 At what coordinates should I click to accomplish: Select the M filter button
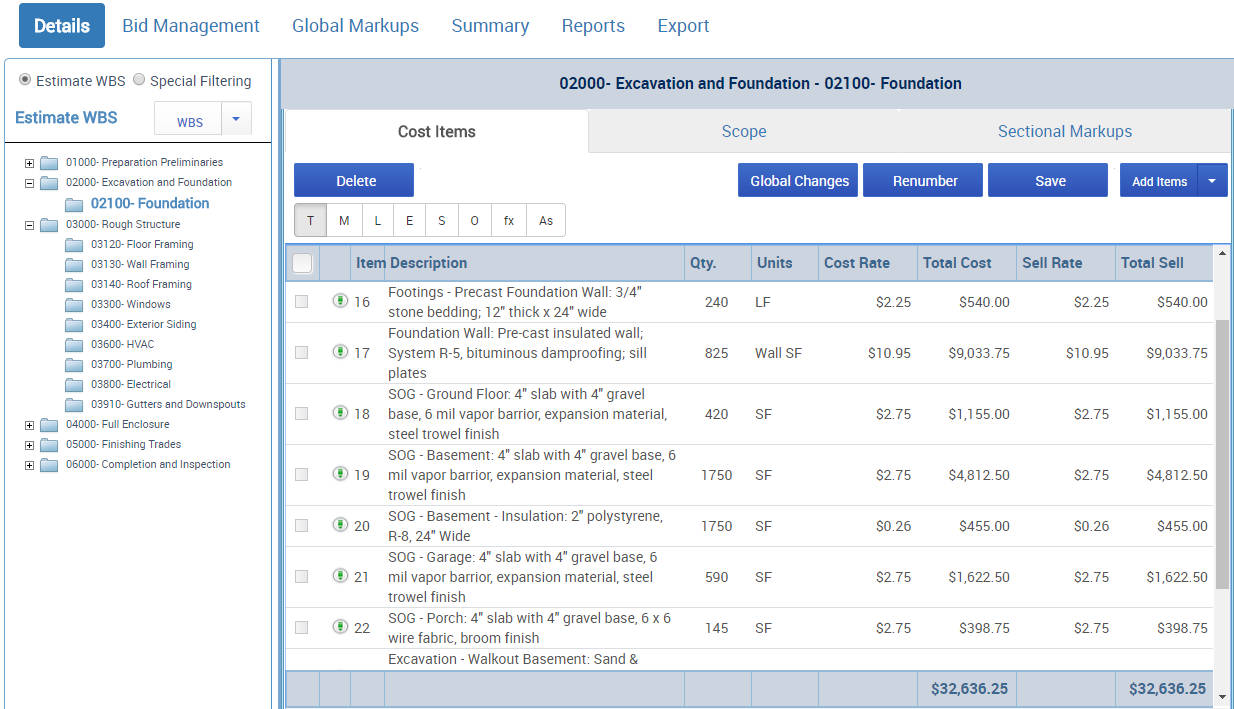click(x=344, y=221)
